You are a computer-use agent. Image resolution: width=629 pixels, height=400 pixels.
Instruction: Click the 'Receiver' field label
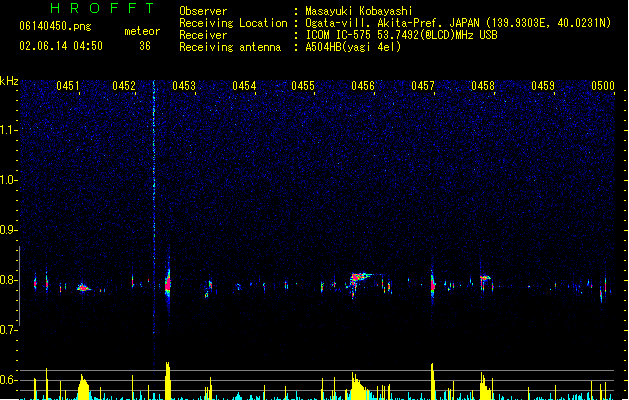[203, 35]
